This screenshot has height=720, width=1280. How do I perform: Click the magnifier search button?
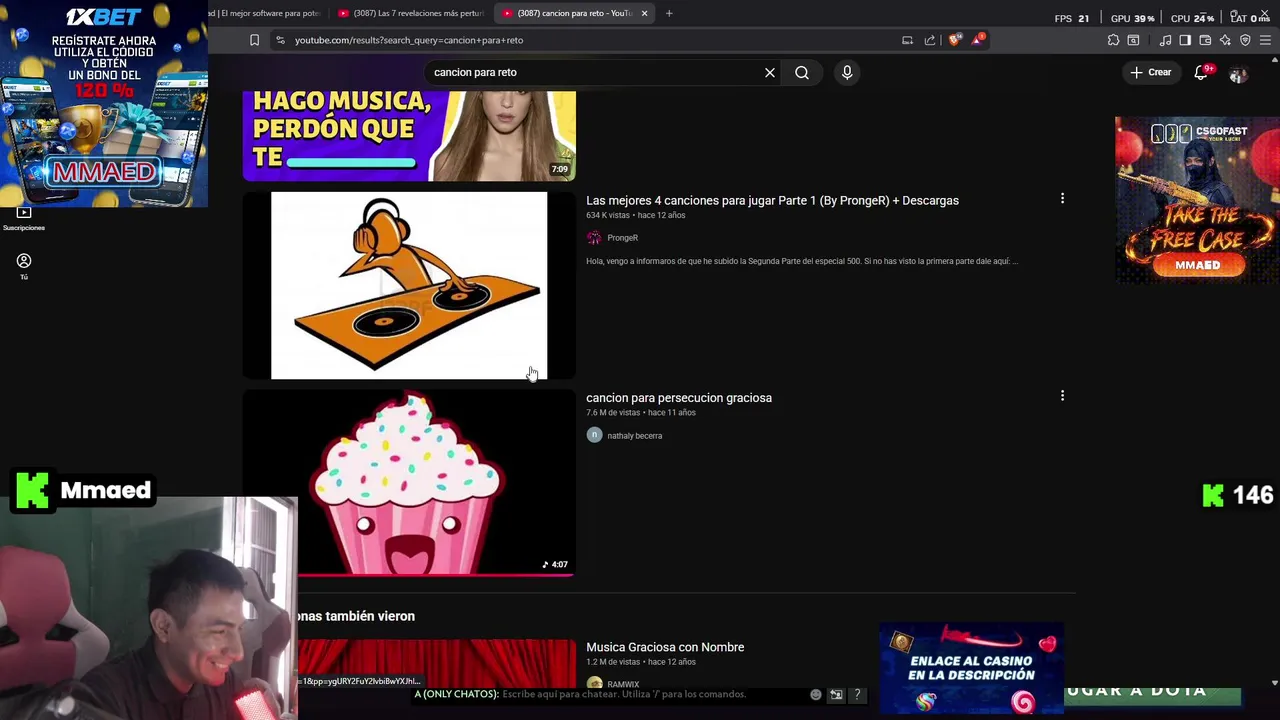coord(802,72)
